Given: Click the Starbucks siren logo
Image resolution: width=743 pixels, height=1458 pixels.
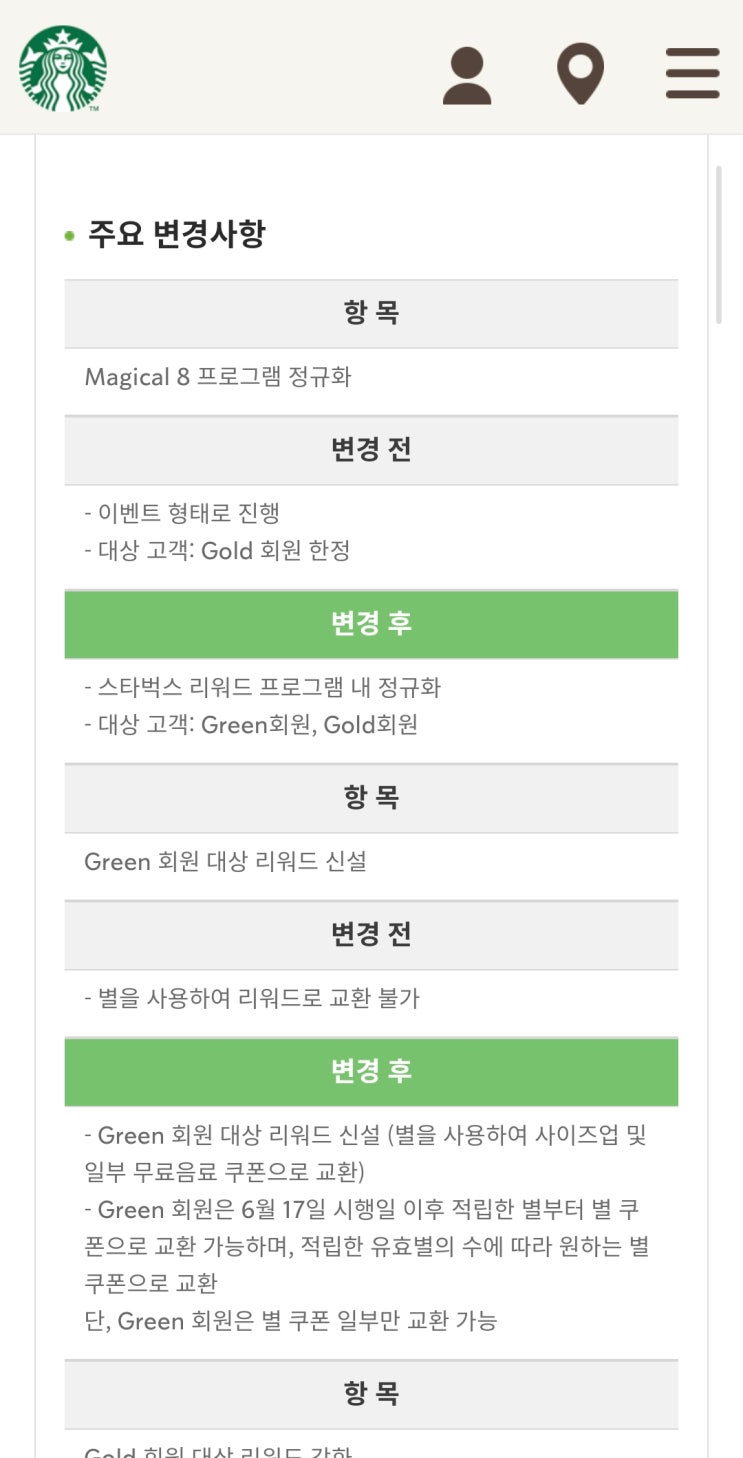Looking at the screenshot, I should click(62, 68).
